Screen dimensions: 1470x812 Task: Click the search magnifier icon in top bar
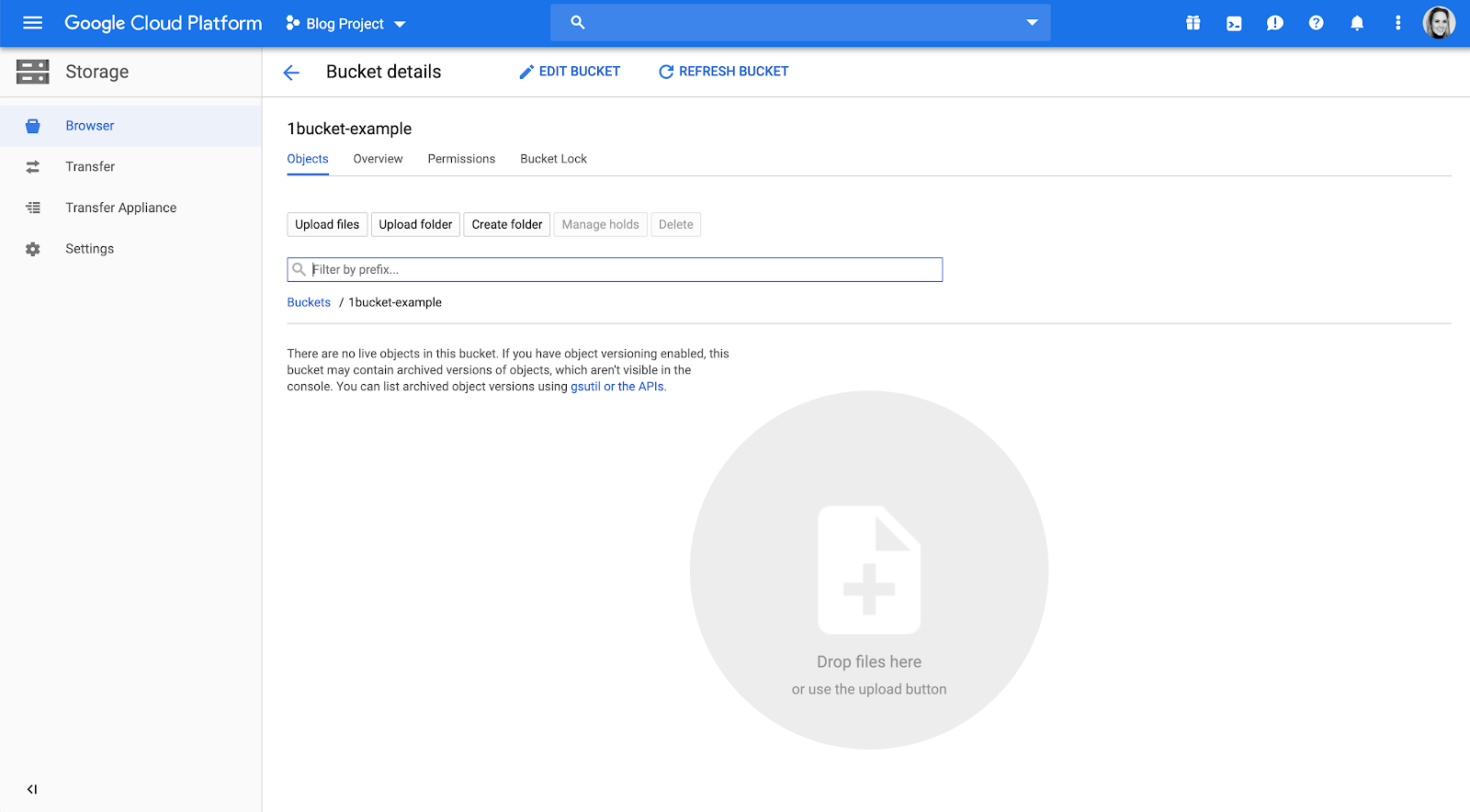click(x=578, y=22)
